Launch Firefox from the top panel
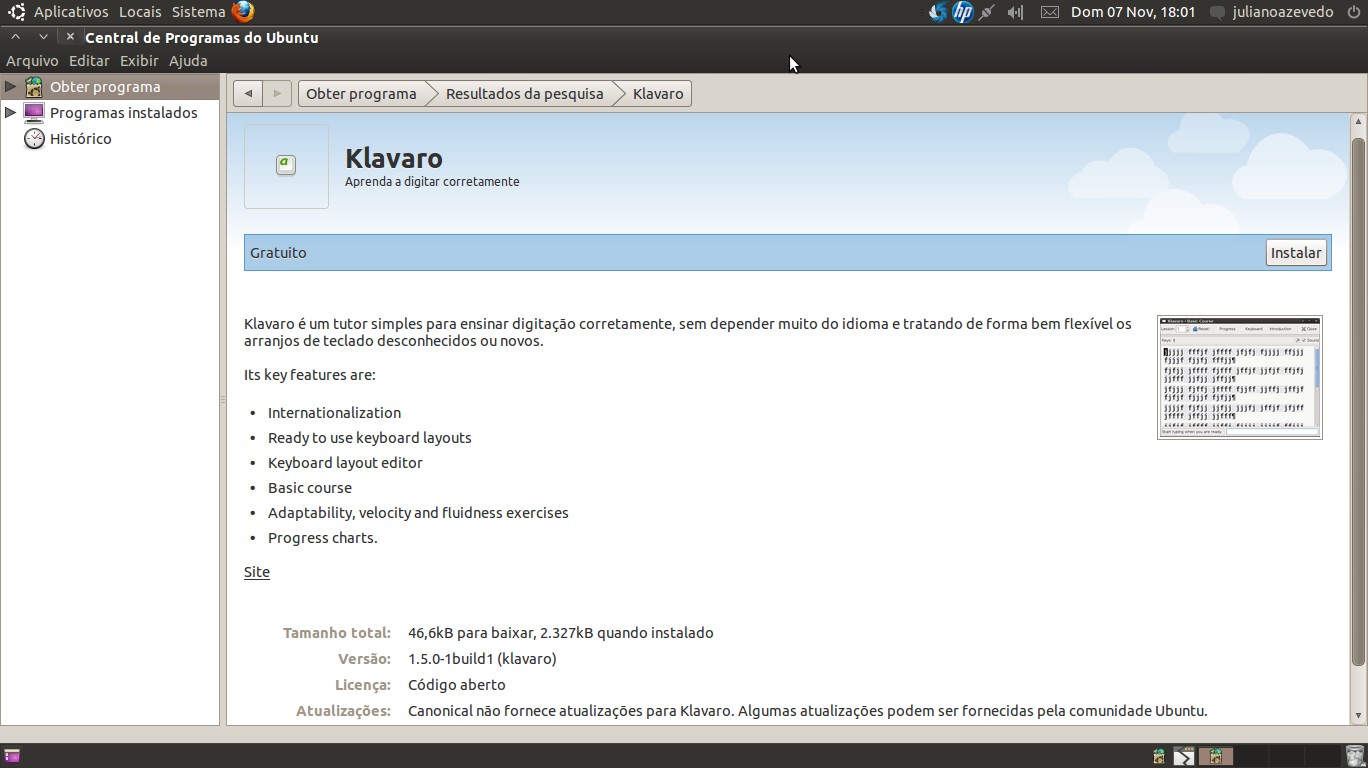This screenshot has height=768, width=1368. (243, 12)
